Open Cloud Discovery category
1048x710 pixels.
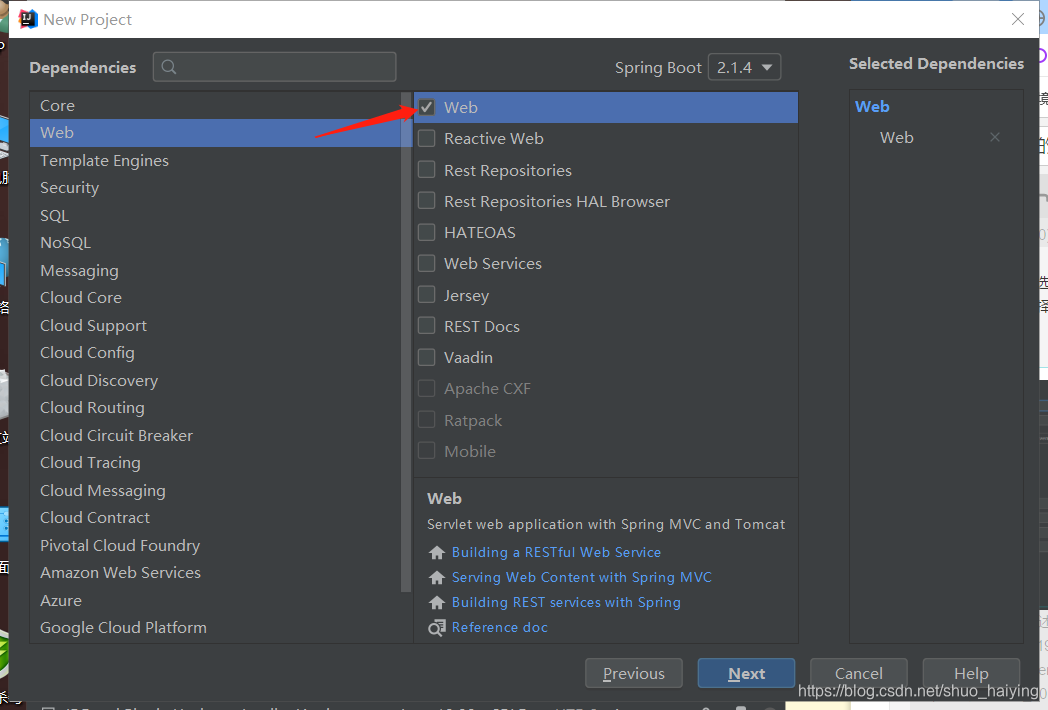[216, 380]
